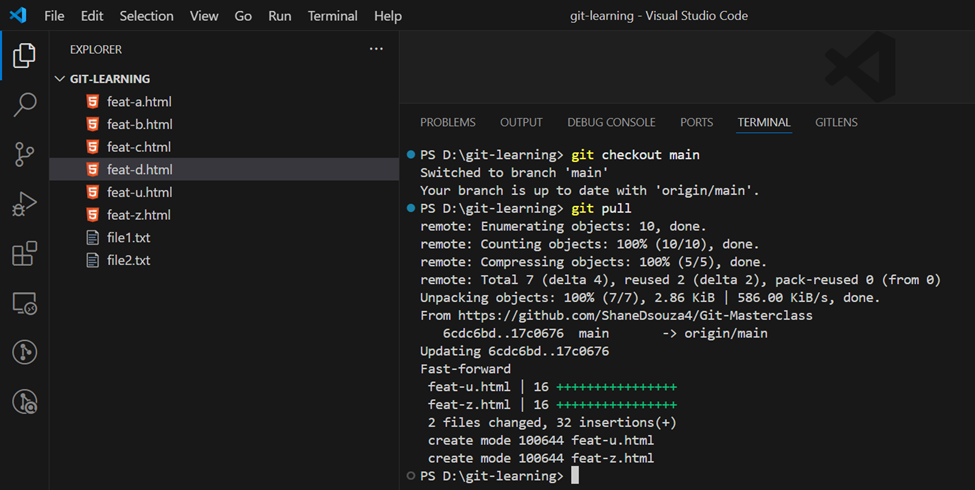Open file1.txt in the explorer
The image size is (975, 490).
[224, 238]
